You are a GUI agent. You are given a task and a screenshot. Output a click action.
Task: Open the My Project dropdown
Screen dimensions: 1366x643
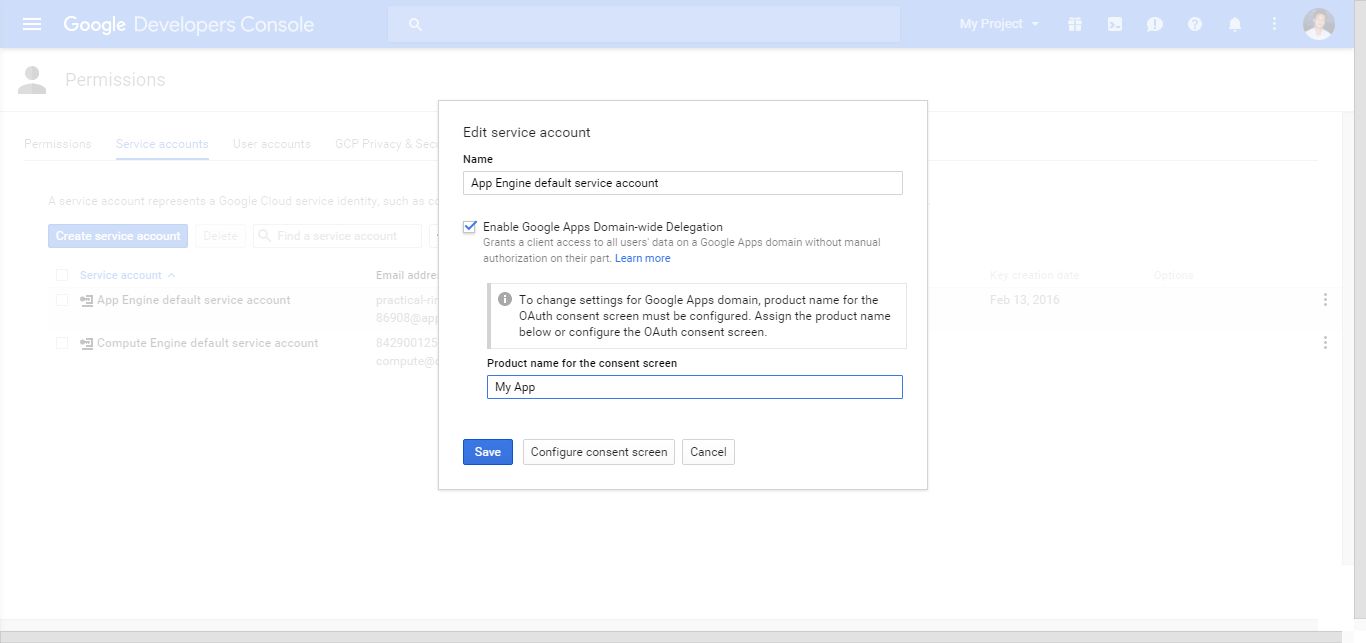click(999, 24)
